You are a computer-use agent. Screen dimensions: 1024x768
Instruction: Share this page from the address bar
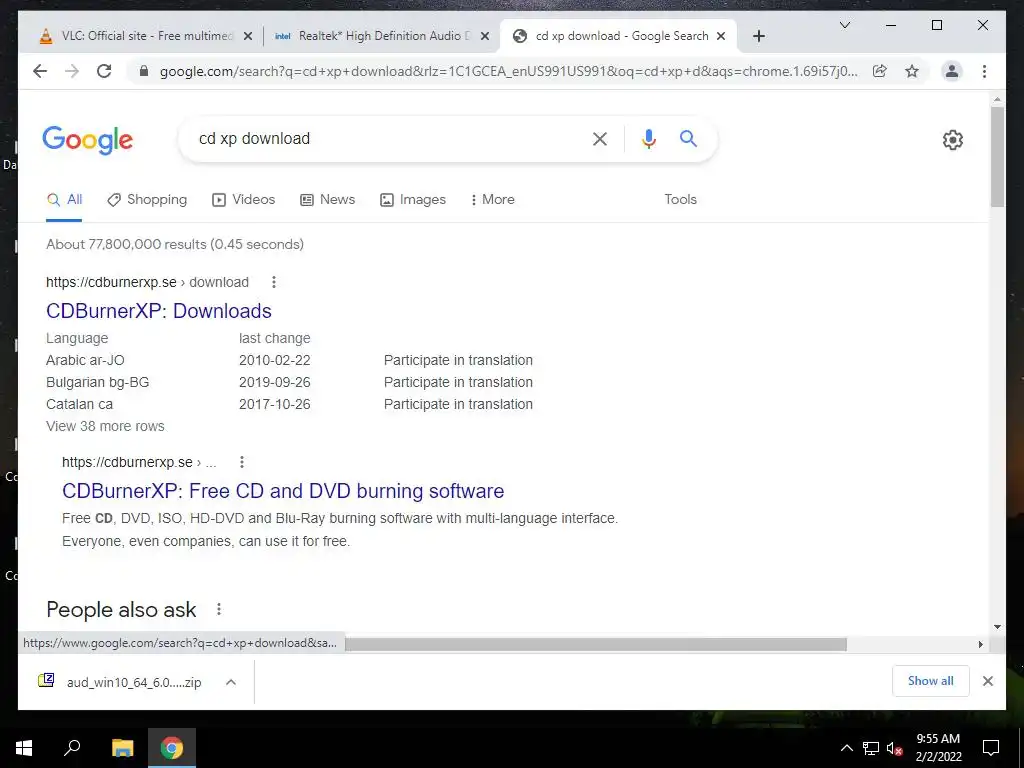point(880,71)
